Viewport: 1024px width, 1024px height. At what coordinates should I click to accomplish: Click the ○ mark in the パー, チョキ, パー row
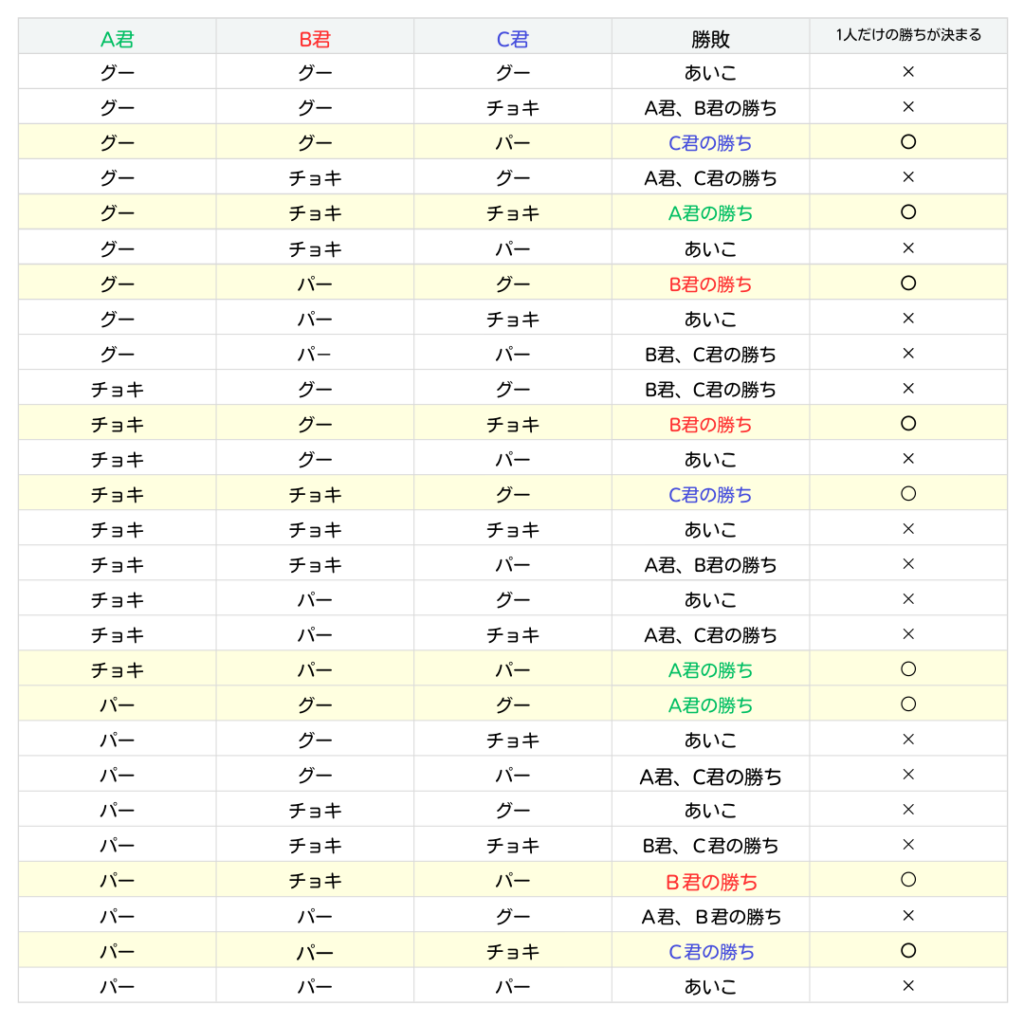908,880
